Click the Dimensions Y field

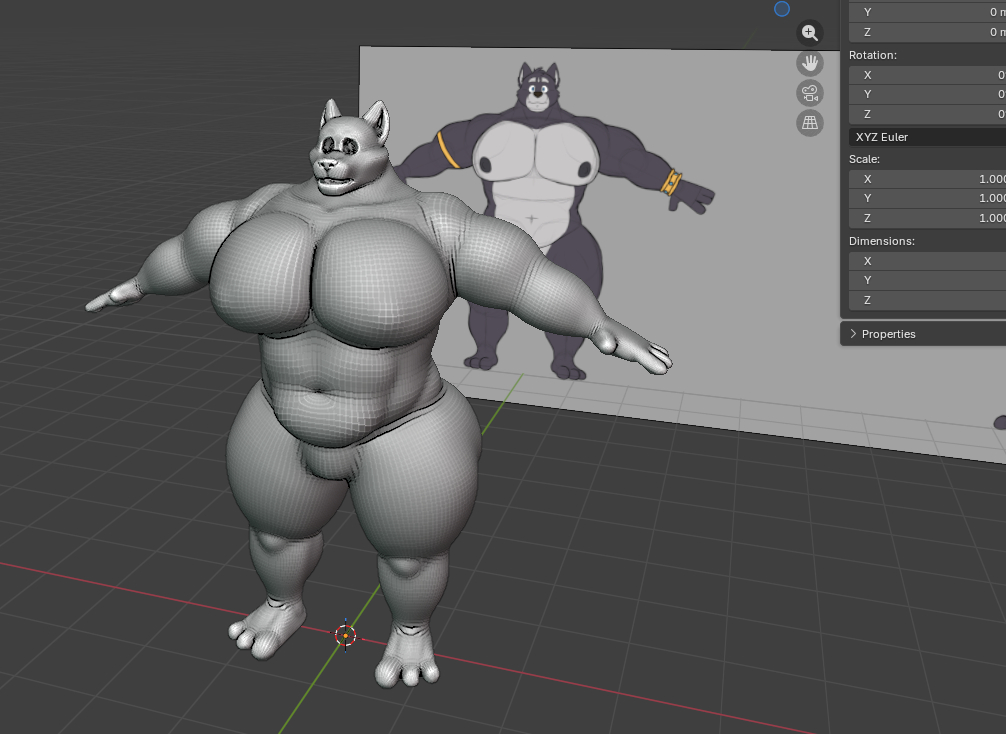point(926,280)
